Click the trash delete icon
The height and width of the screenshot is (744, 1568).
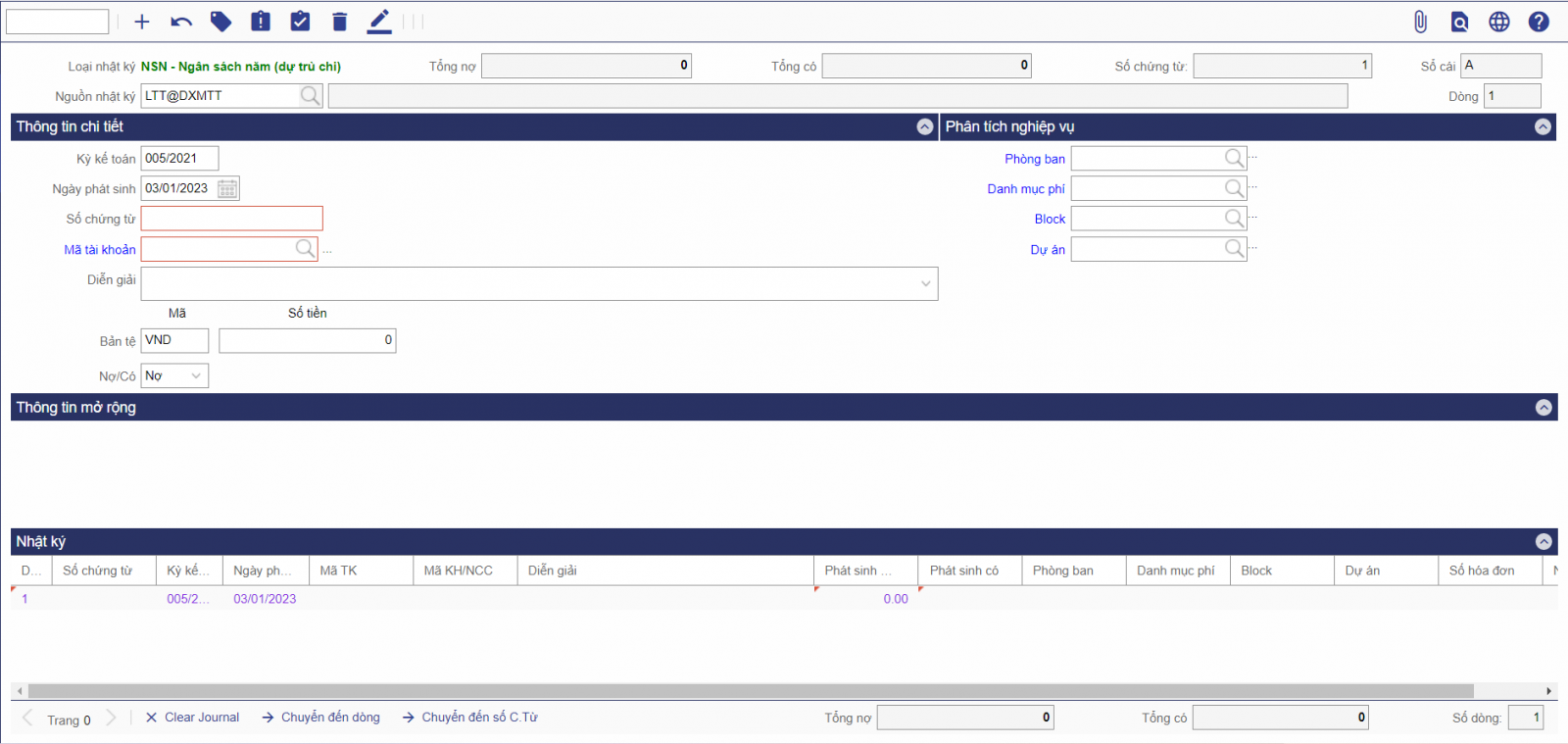(x=339, y=22)
